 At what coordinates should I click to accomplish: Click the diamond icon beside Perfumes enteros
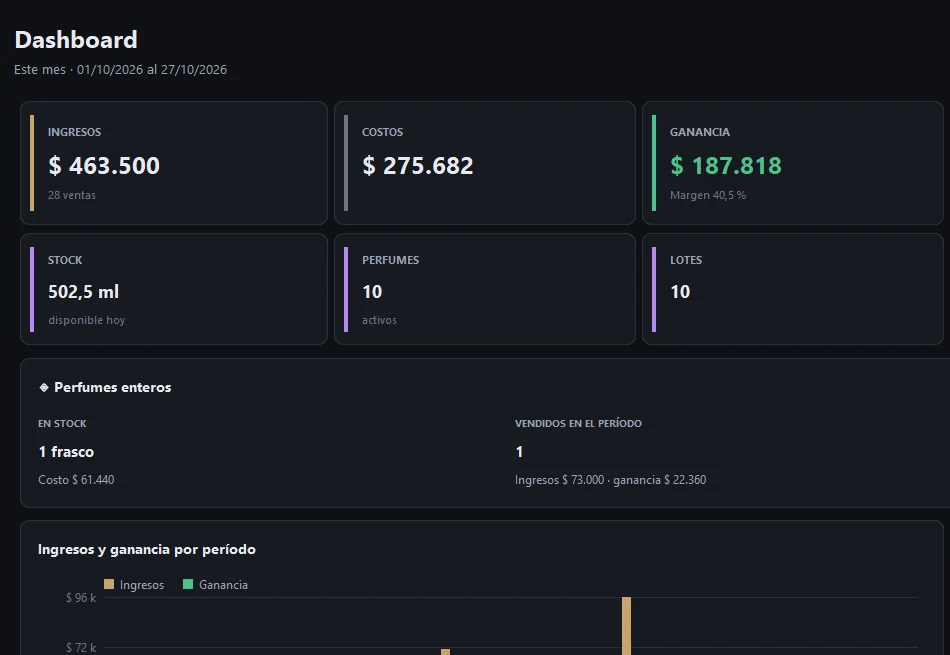click(44, 387)
